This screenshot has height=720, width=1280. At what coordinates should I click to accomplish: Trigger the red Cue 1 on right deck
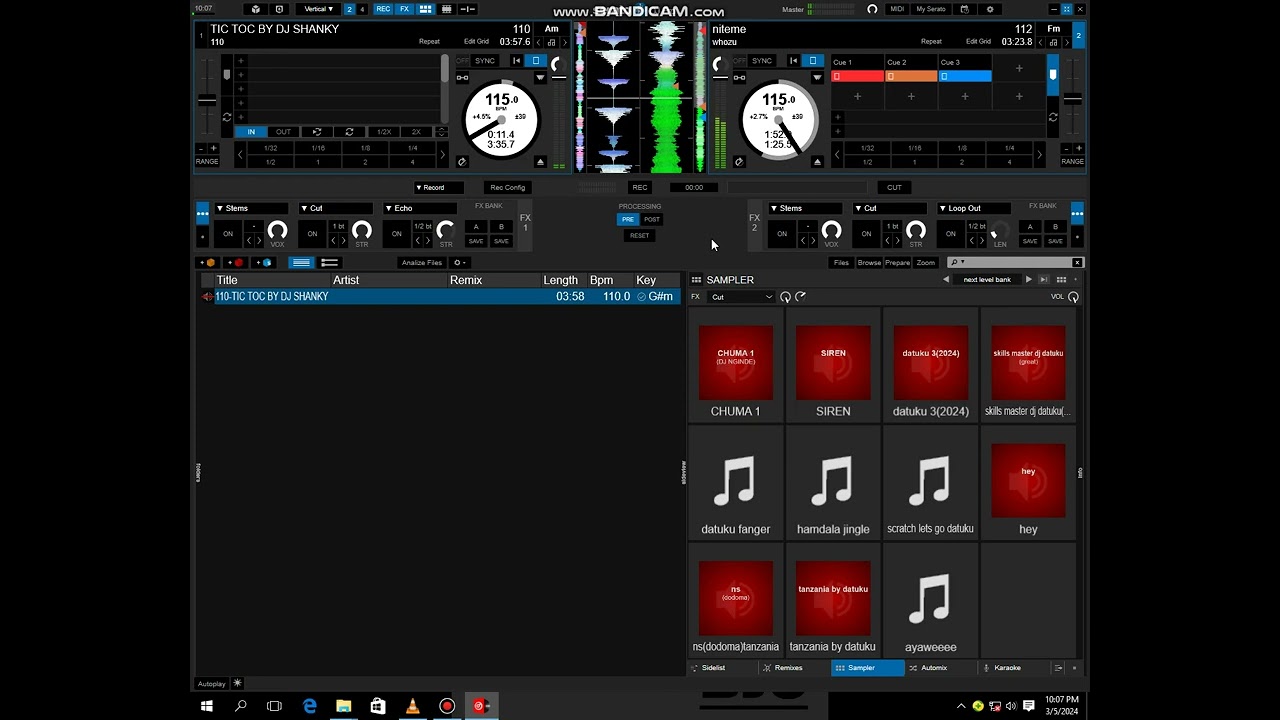pos(857,76)
